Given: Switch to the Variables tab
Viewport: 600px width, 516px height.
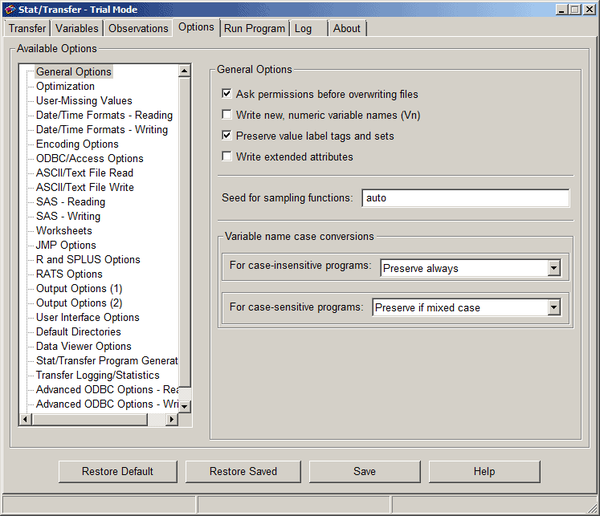Looking at the screenshot, I should point(77,28).
